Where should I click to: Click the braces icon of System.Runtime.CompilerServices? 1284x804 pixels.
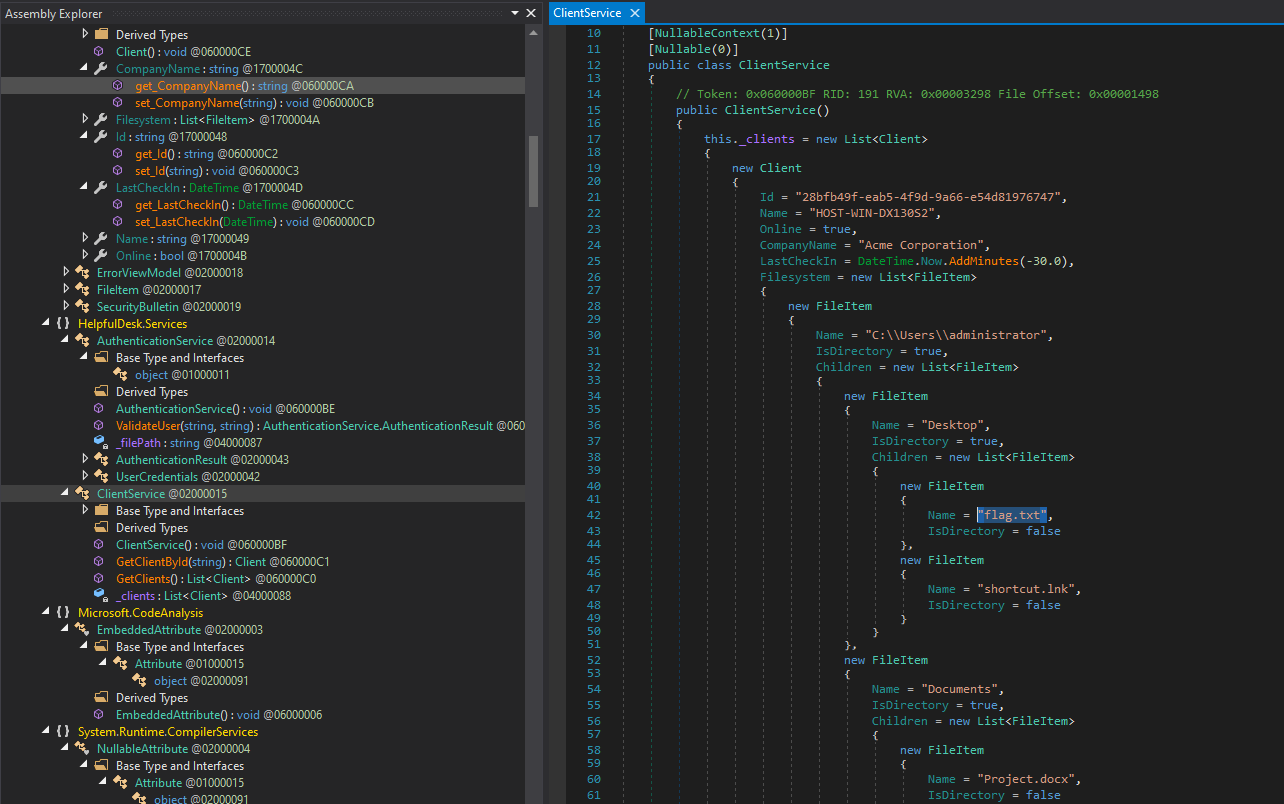coord(63,732)
